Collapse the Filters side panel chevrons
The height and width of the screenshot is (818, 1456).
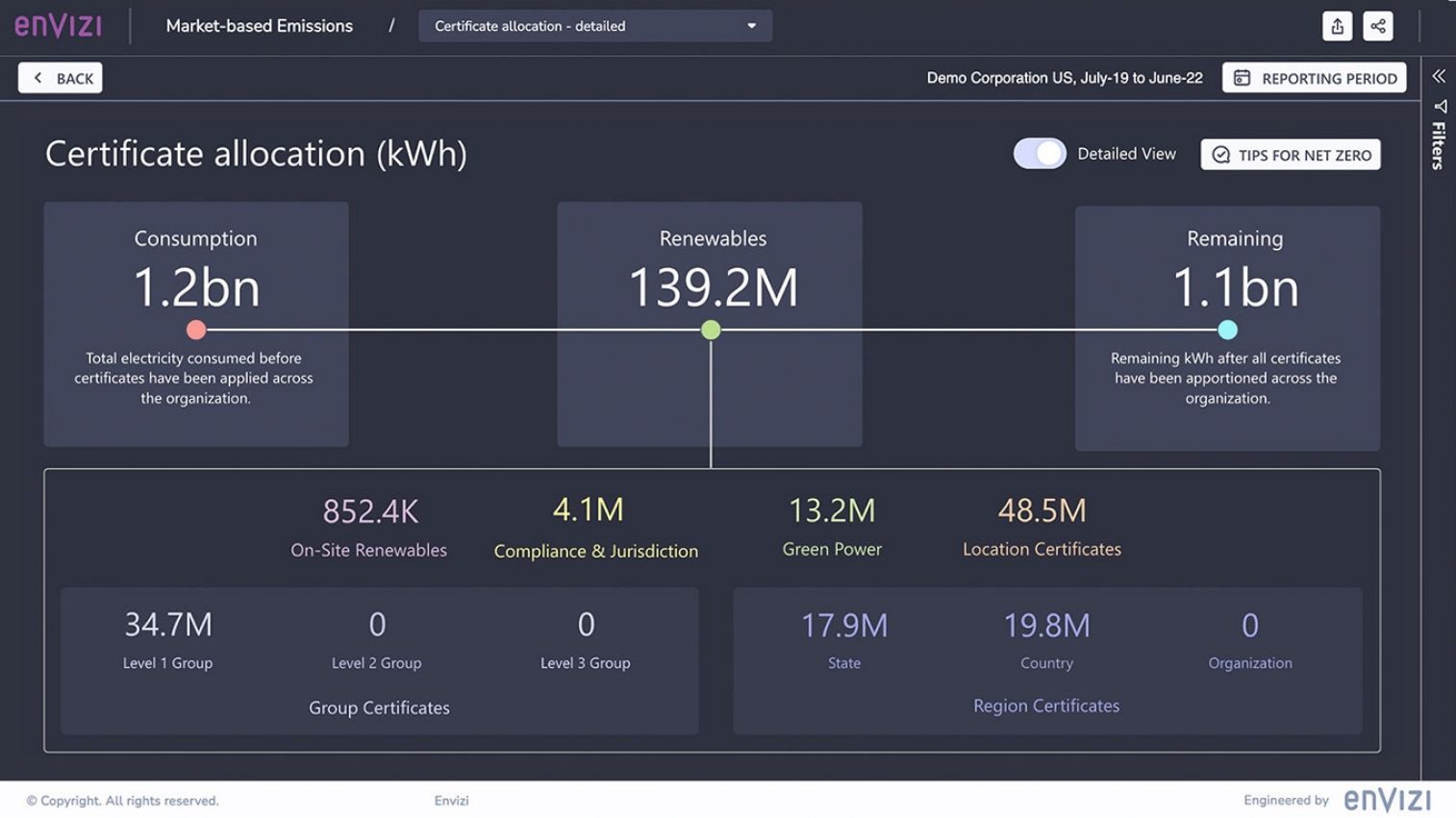(1439, 76)
